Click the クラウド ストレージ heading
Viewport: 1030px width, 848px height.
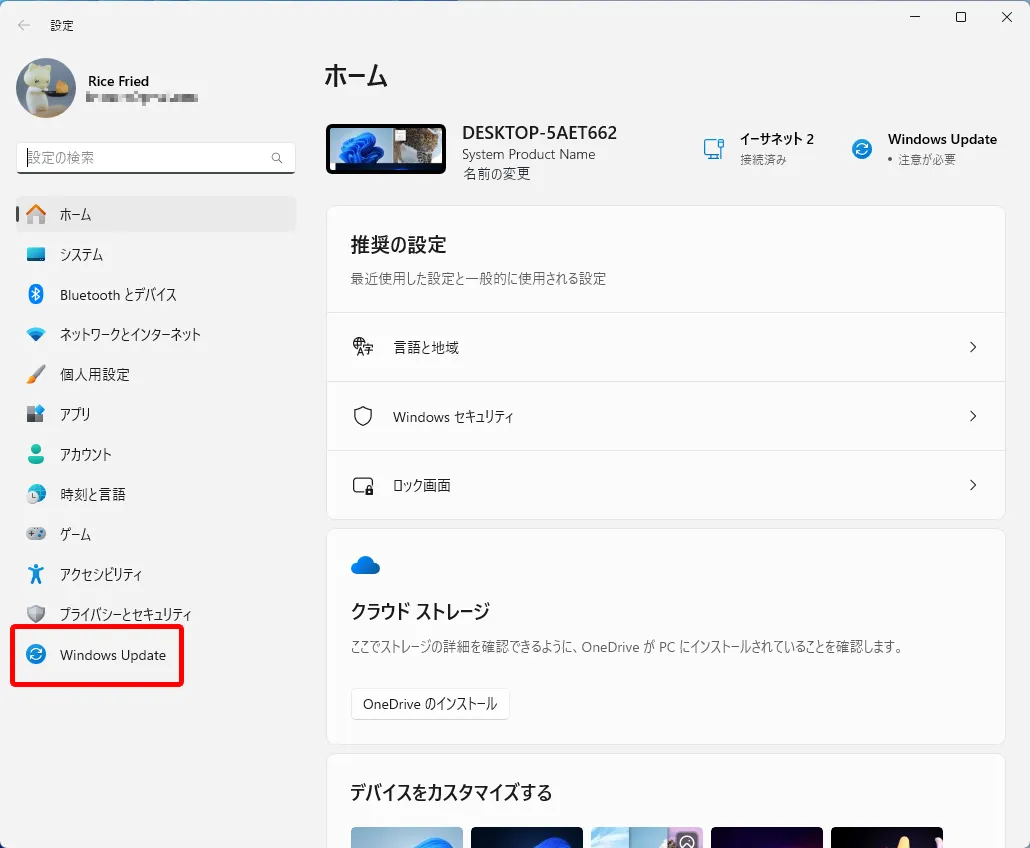[x=420, y=611]
